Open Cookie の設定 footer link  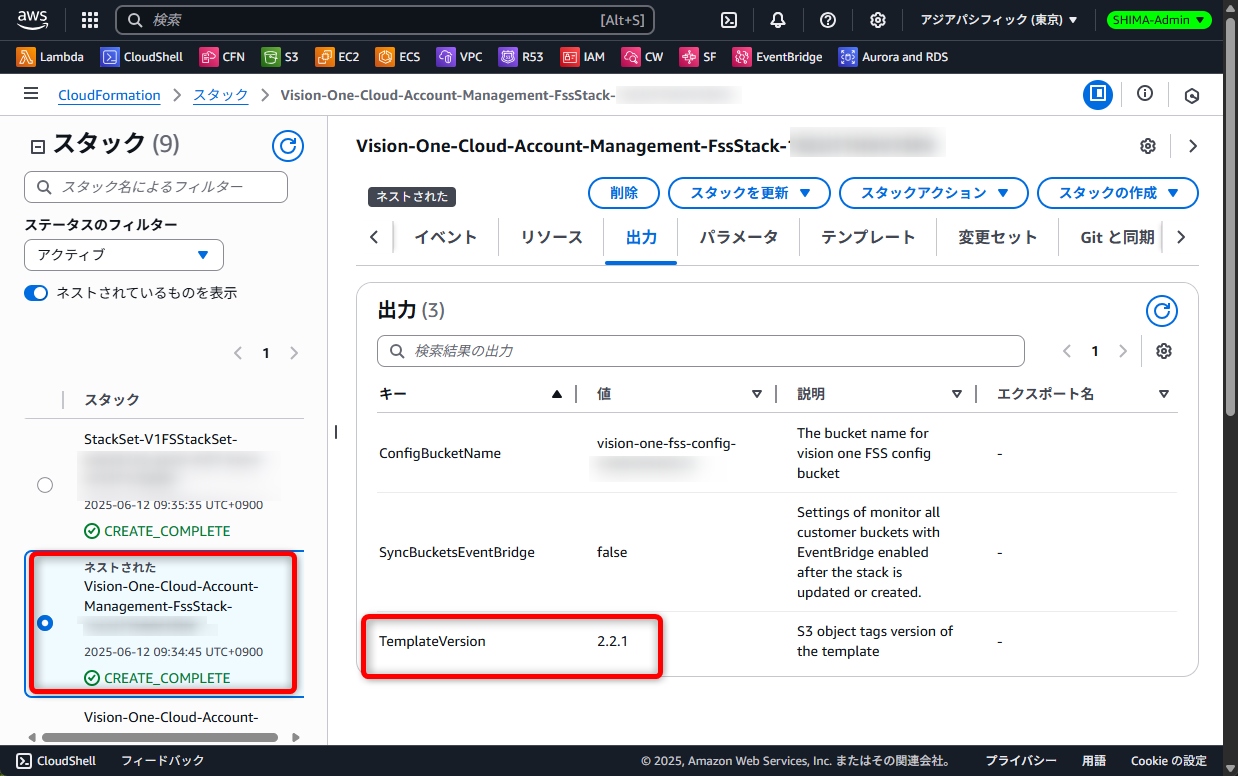click(x=1169, y=761)
